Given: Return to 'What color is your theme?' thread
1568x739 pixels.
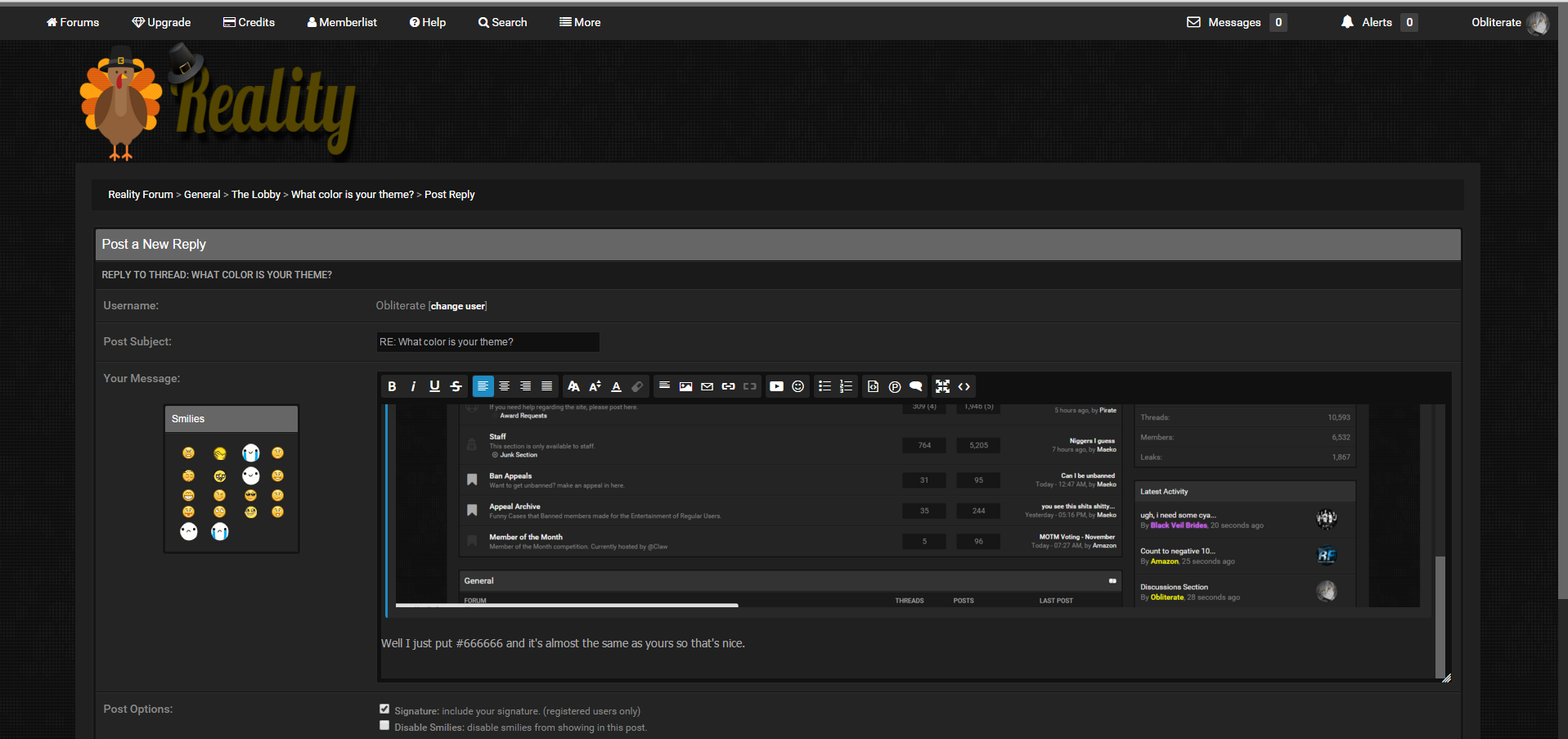Looking at the screenshot, I should tap(353, 195).
